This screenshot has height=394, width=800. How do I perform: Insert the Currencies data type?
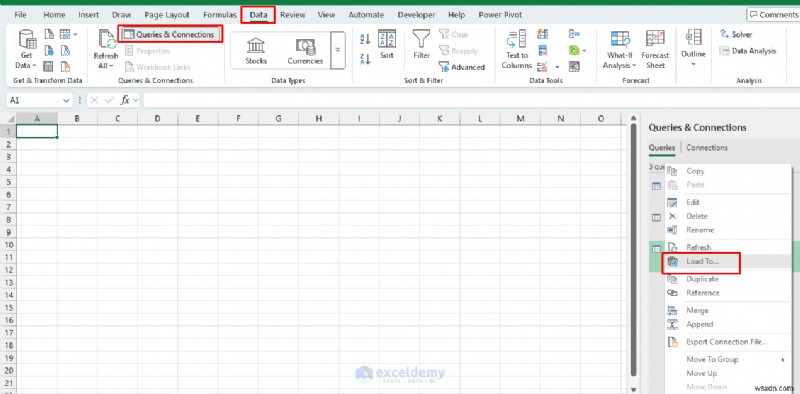[305, 51]
